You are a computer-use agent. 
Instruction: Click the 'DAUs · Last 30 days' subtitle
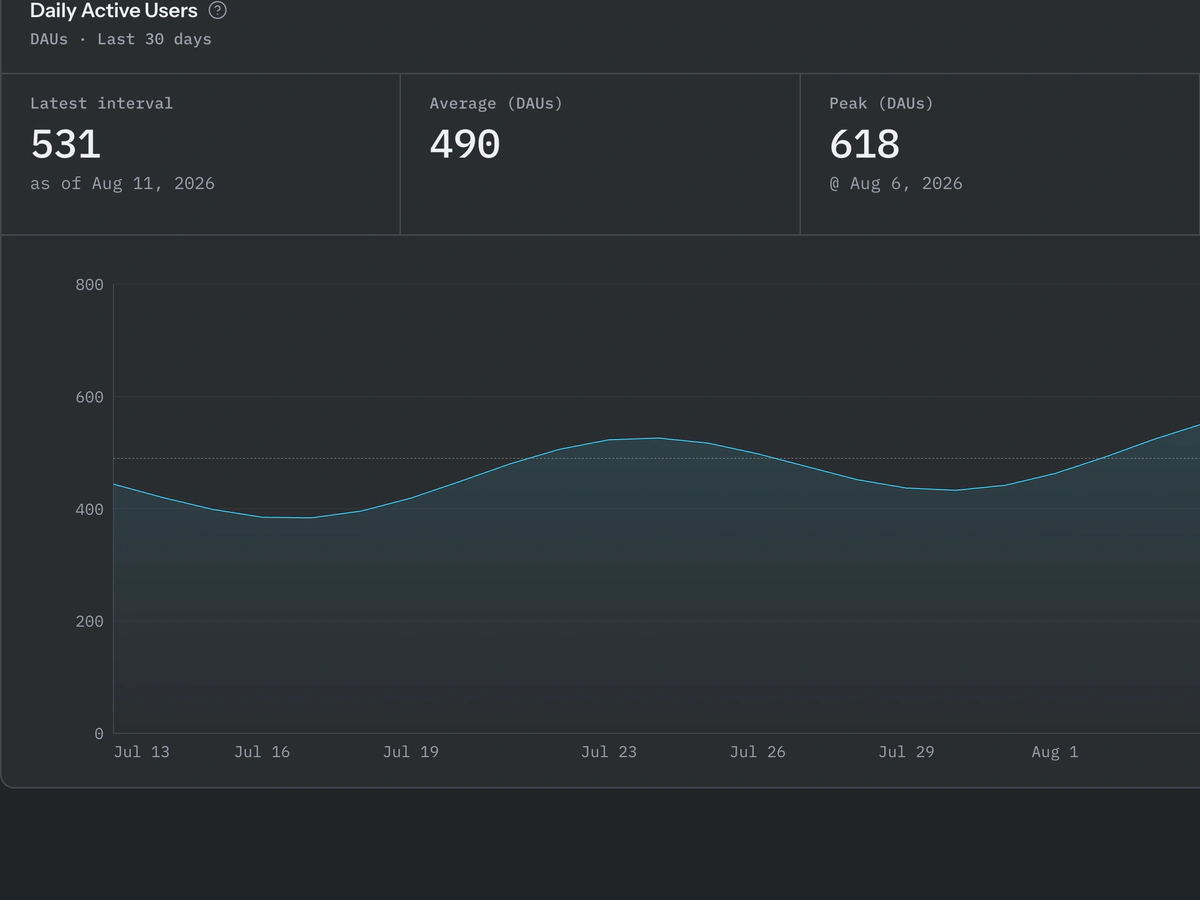(x=121, y=39)
